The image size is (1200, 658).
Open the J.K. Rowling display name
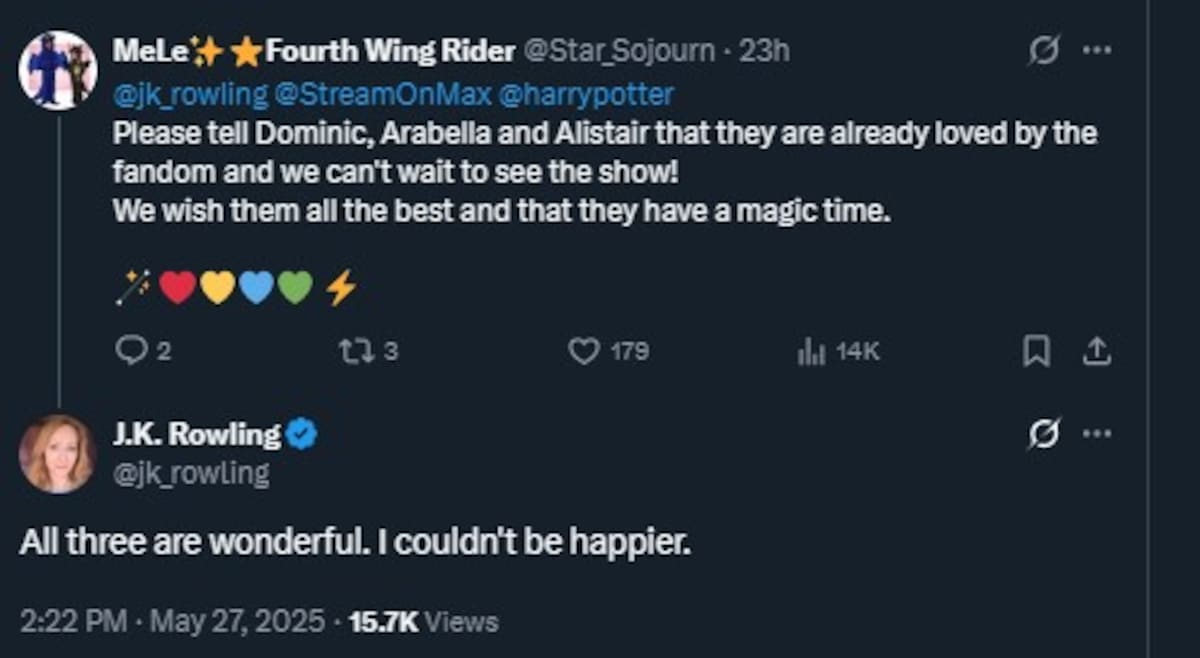197,434
